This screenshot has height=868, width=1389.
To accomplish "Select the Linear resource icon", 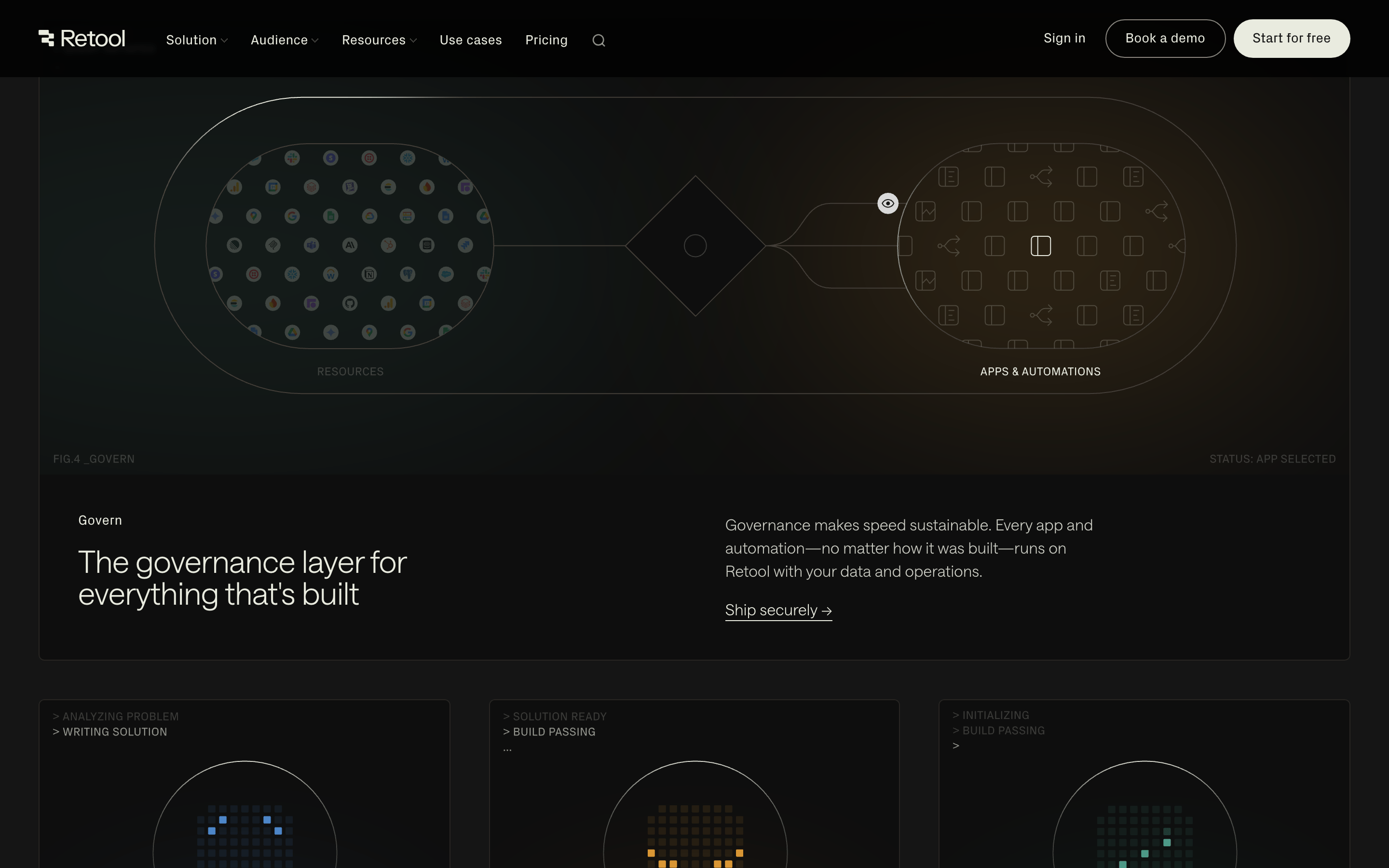I will click(x=234, y=245).
